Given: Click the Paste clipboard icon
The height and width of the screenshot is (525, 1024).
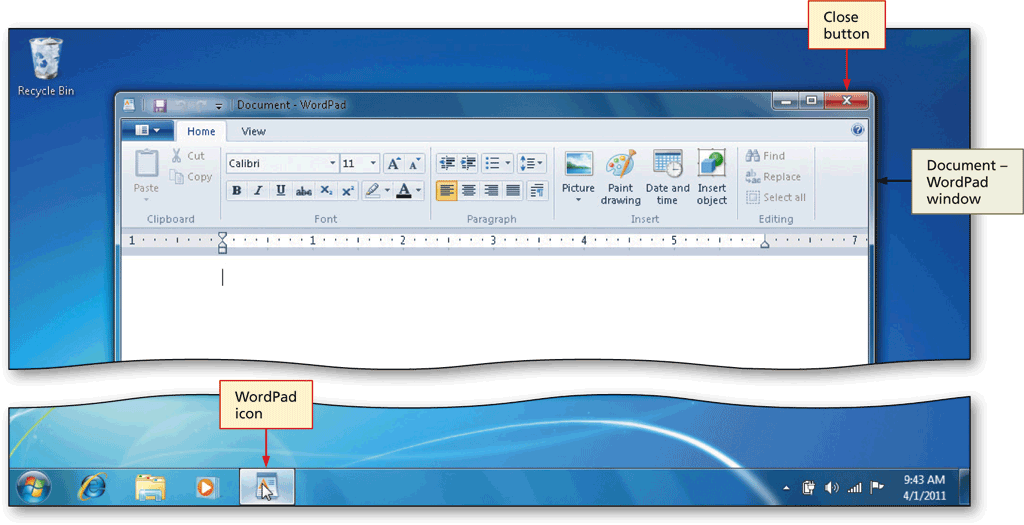Looking at the screenshot, I should (x=146, y=163).
